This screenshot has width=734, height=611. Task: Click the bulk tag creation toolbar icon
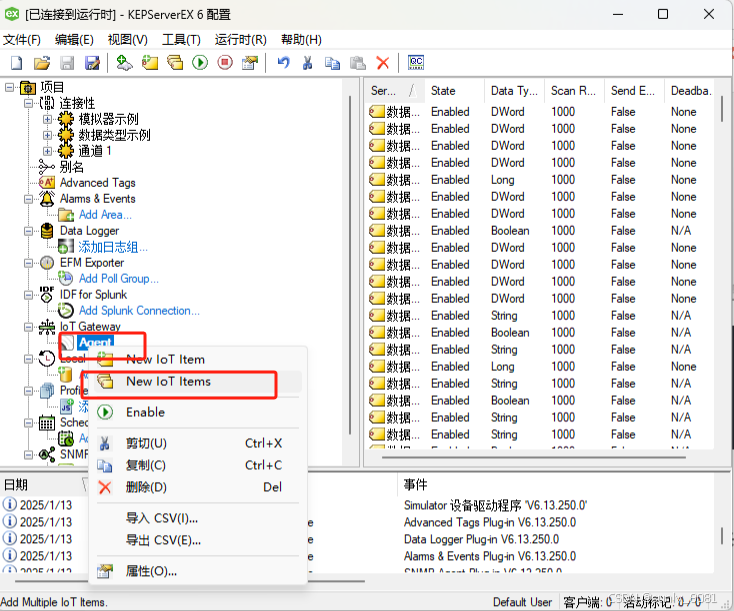175,63
